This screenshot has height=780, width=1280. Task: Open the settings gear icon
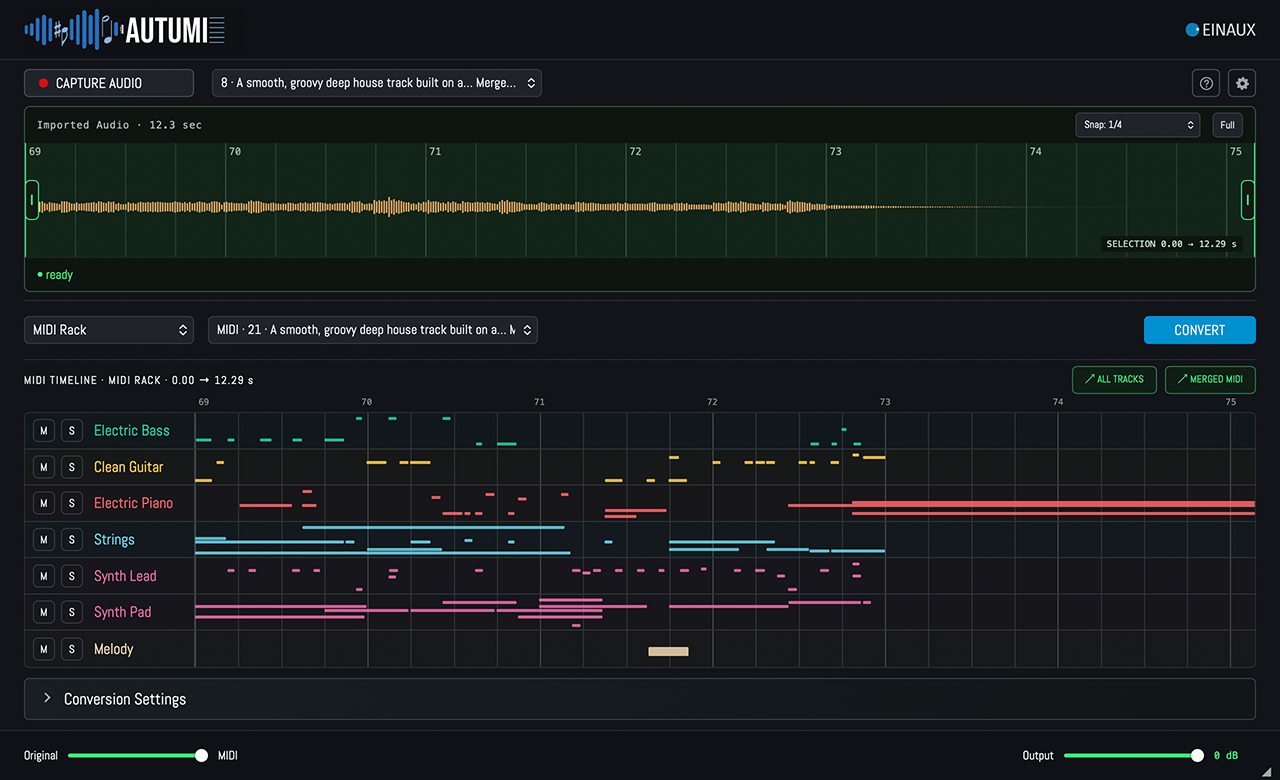tap(1242, 83)
